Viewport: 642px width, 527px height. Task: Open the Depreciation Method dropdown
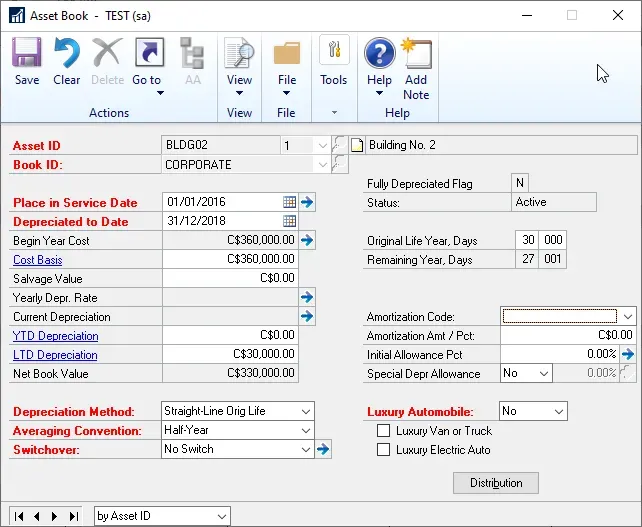point(305,412)
